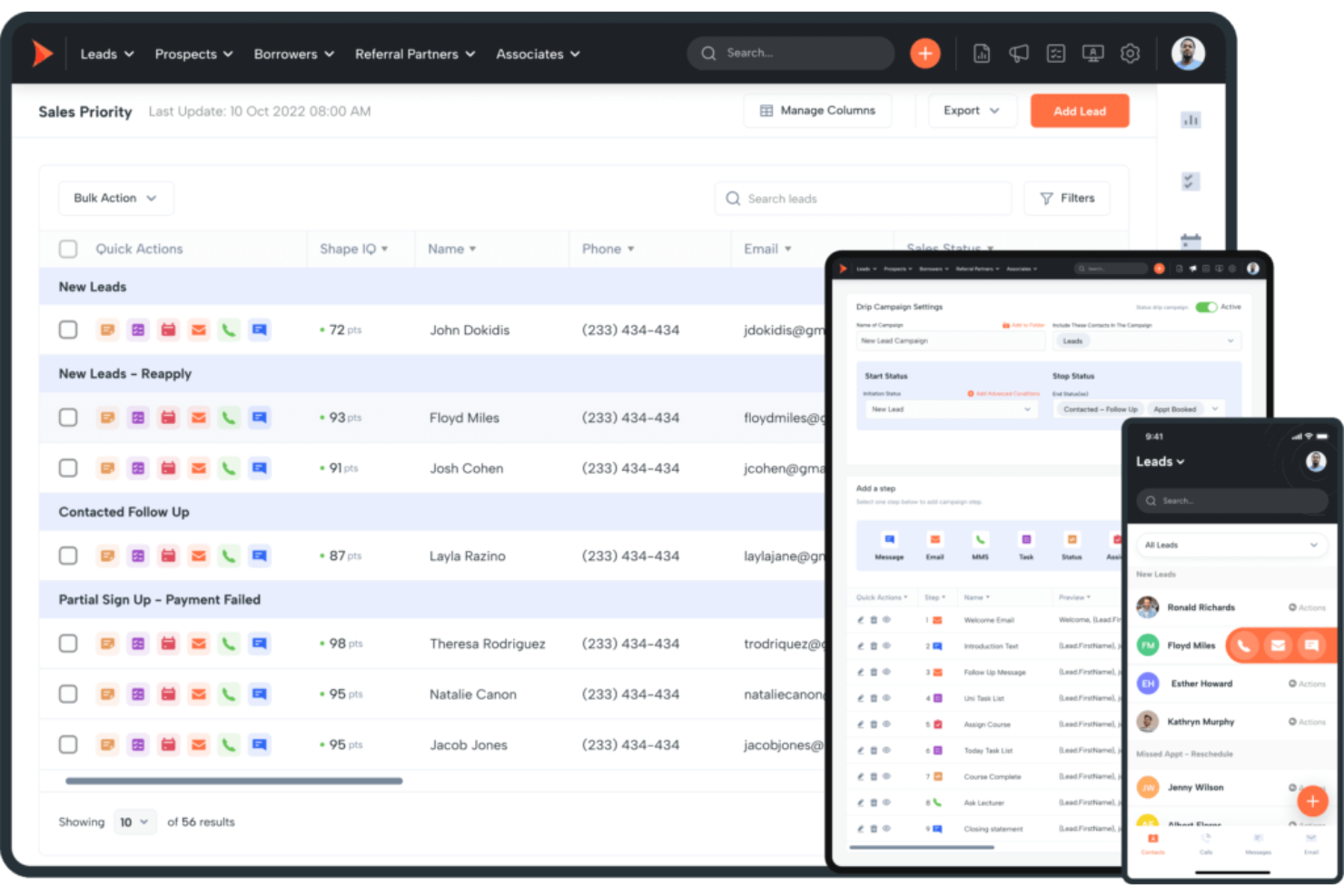Change results per page via the Showing 10 dropdown
The height and width of the screenshot is (896, 1344).
pos(134,822)
